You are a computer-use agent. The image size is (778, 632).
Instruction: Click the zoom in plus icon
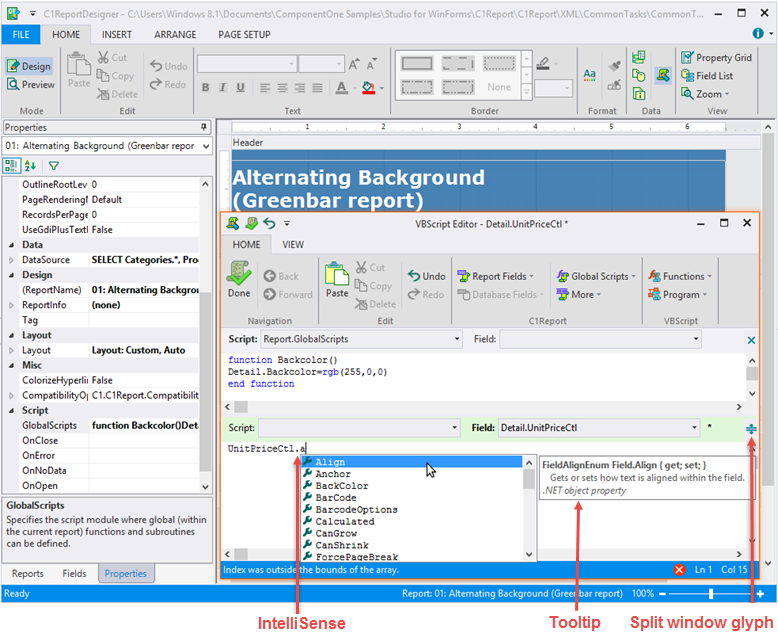pos(760,594)
